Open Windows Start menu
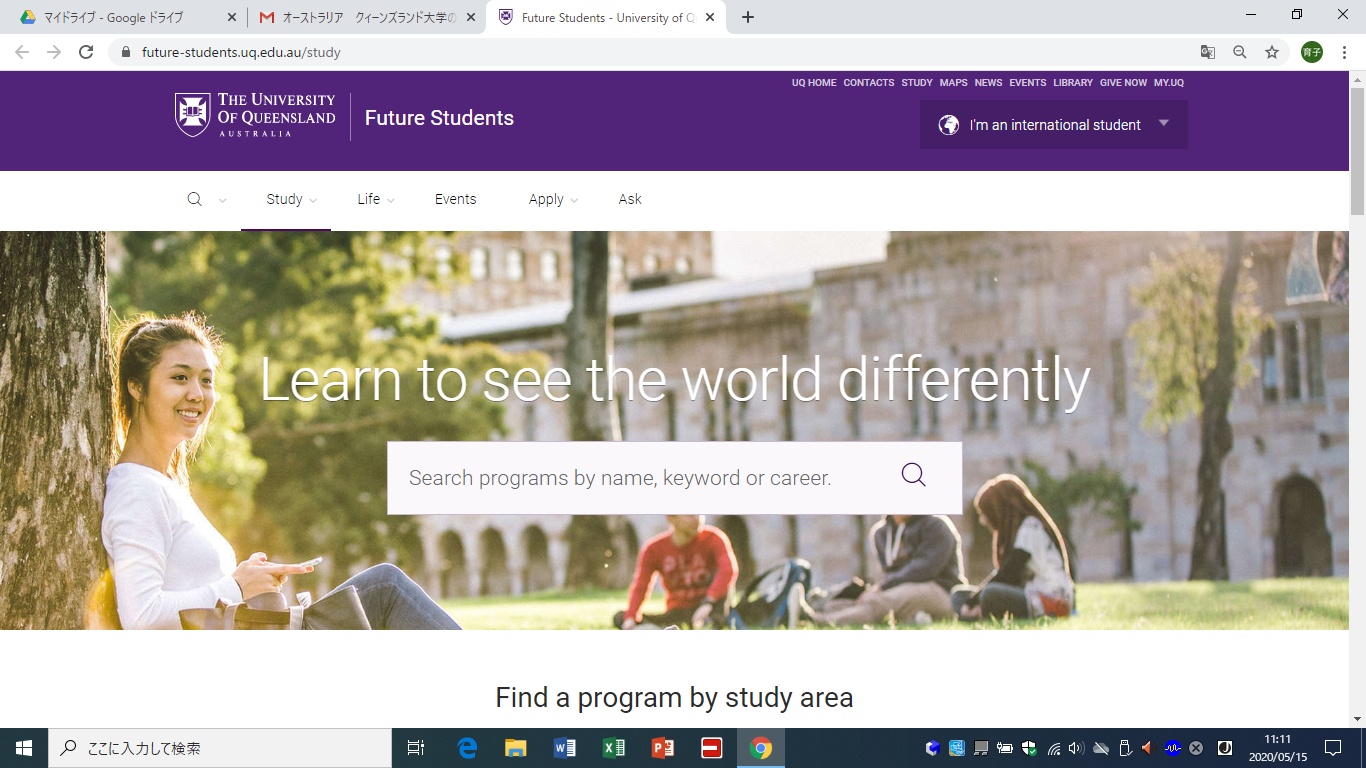 click(x=24, y=748)
